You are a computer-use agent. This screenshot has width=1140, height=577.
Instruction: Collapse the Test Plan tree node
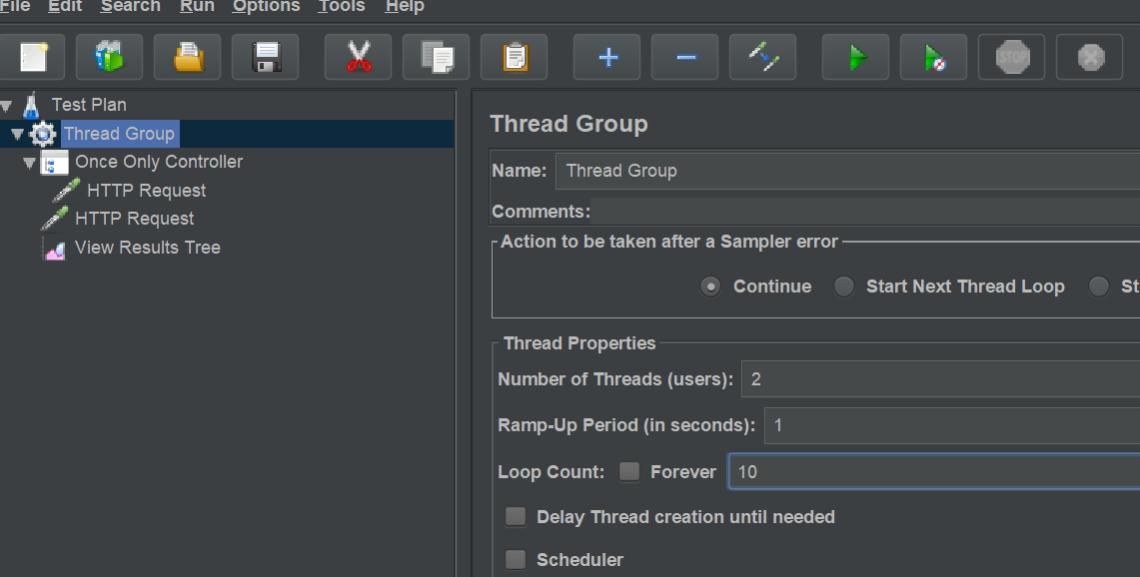(6, 106)
